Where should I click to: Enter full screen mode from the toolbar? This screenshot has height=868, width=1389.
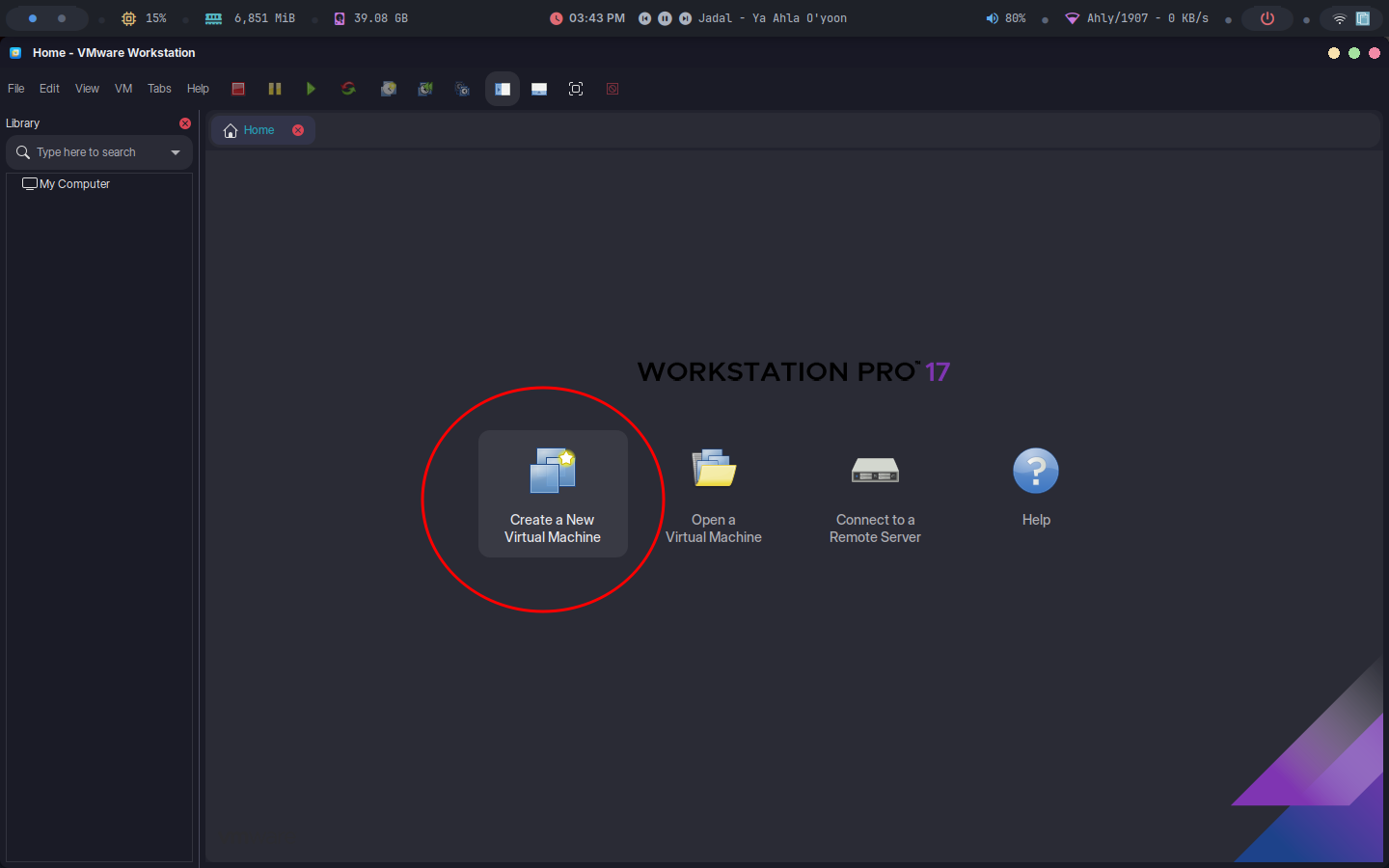(x=576, y=89)
